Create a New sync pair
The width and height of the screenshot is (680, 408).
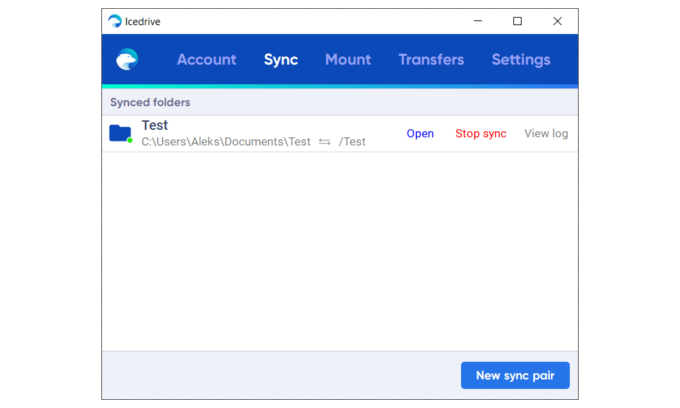tap(515, 375)
